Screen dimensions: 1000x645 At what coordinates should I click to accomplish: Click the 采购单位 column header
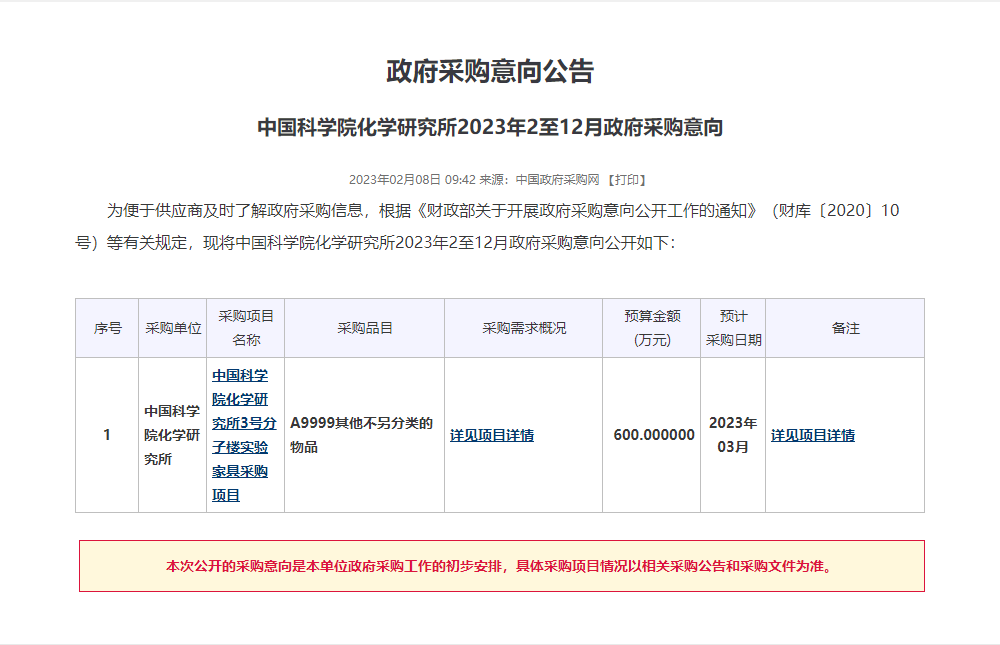click(173, 328)
